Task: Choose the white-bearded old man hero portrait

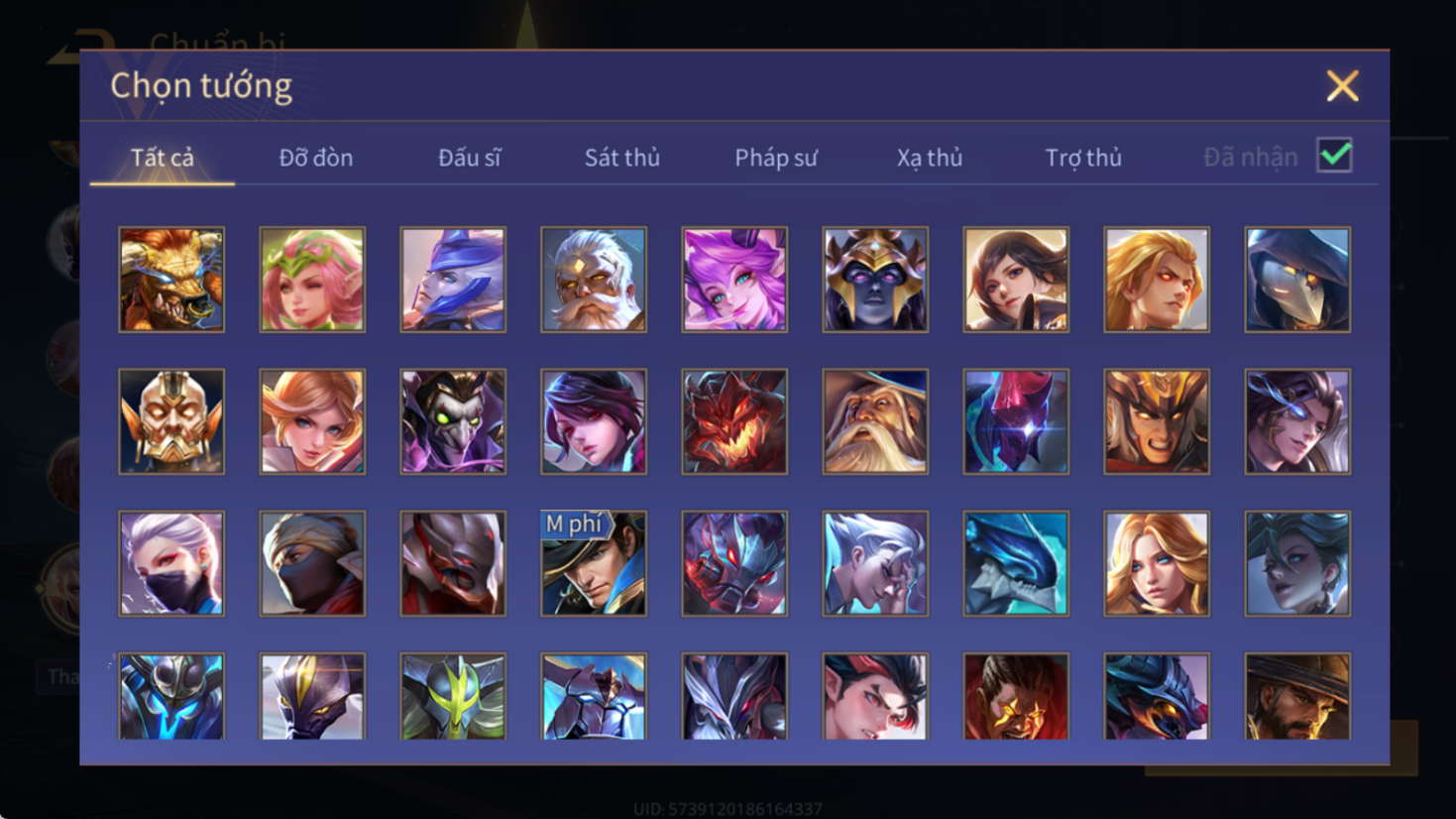Action: point(594,280)
